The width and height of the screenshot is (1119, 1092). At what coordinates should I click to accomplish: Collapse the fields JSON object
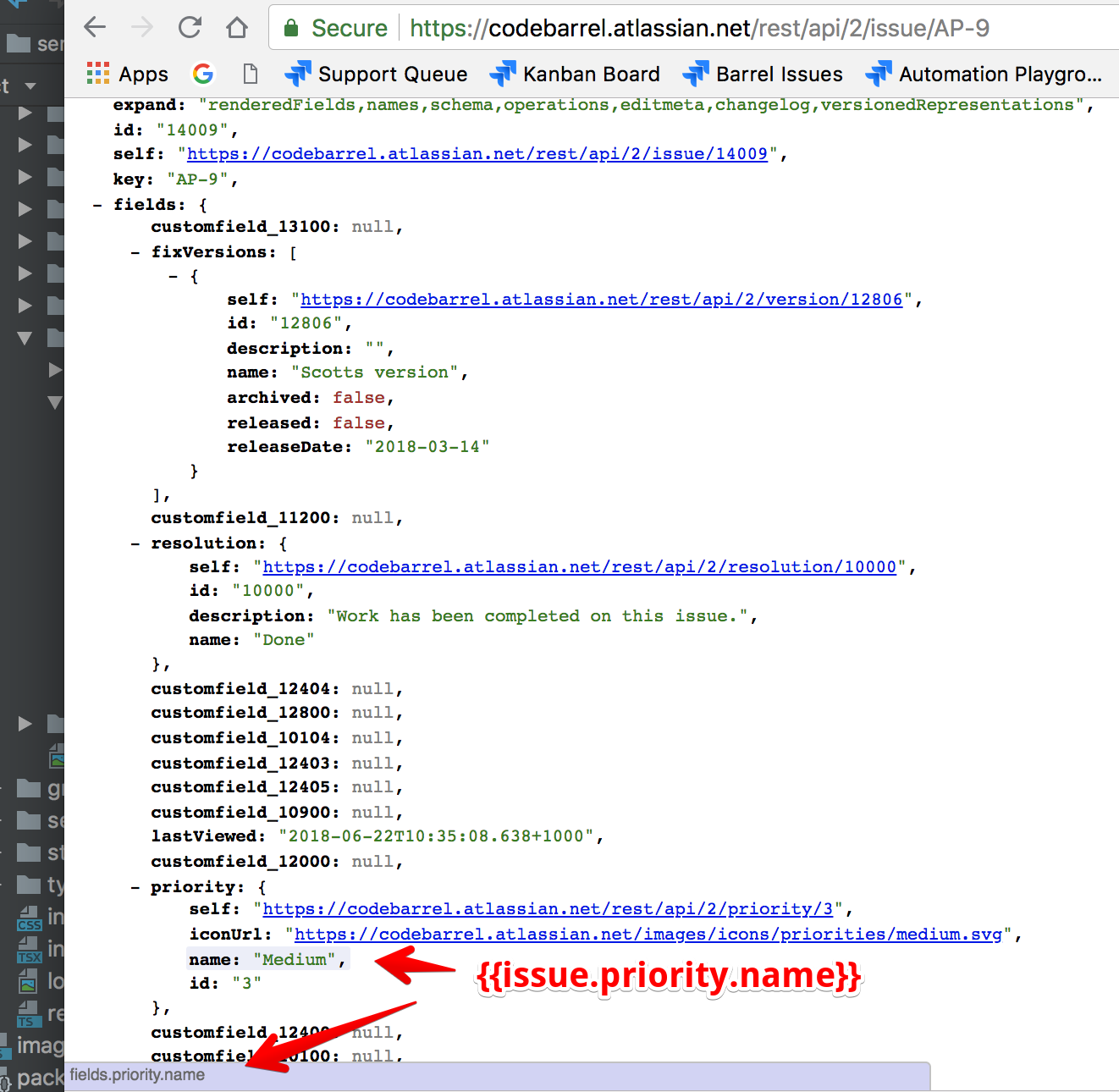click(x=97, y=205)
